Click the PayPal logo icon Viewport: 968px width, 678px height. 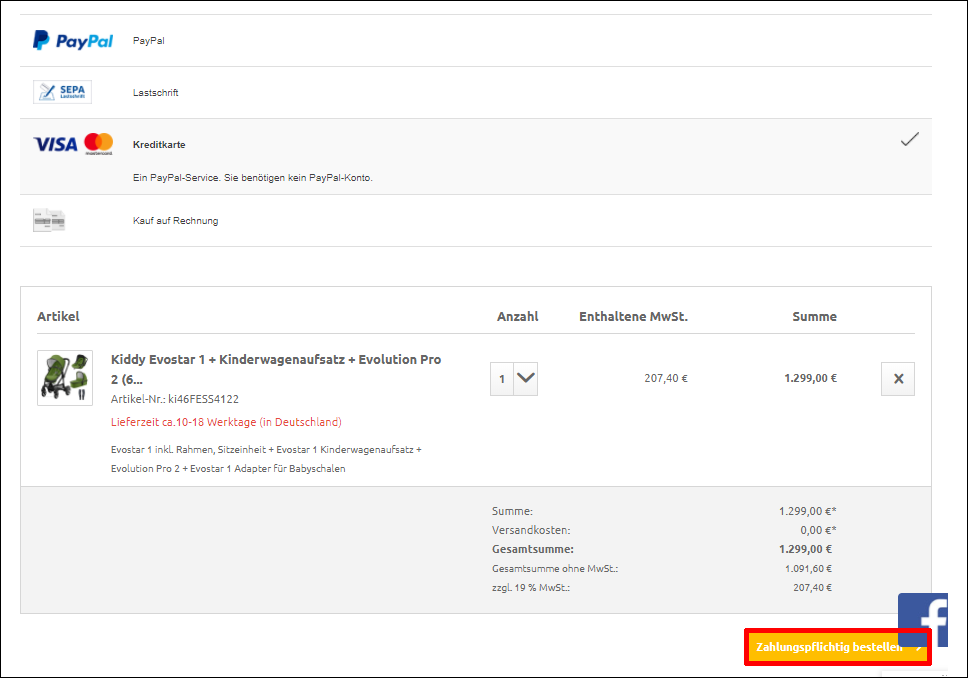click(x=73, y=41)
